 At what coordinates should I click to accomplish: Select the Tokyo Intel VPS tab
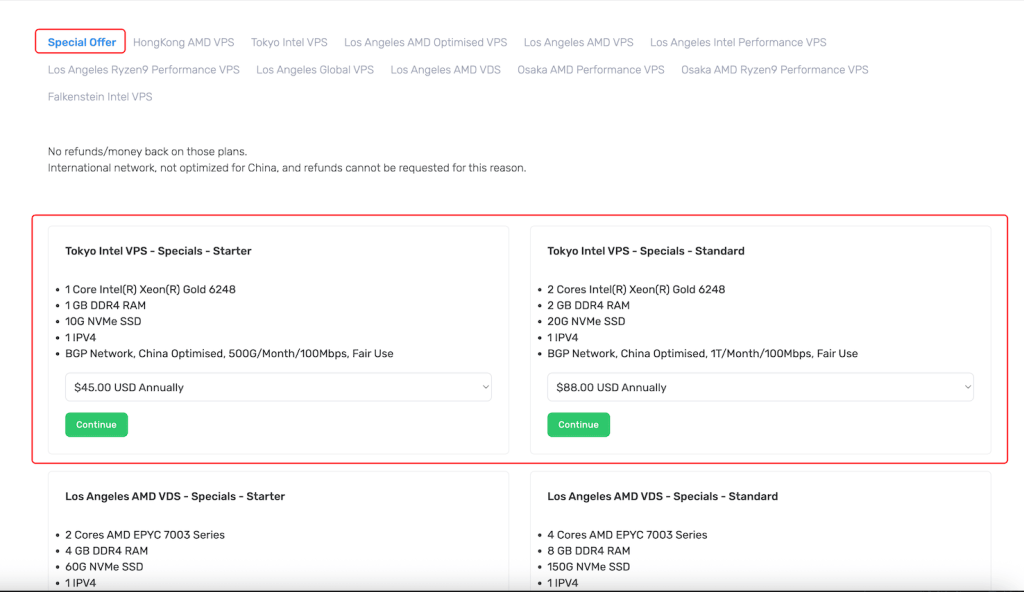(x=289, y=42)
